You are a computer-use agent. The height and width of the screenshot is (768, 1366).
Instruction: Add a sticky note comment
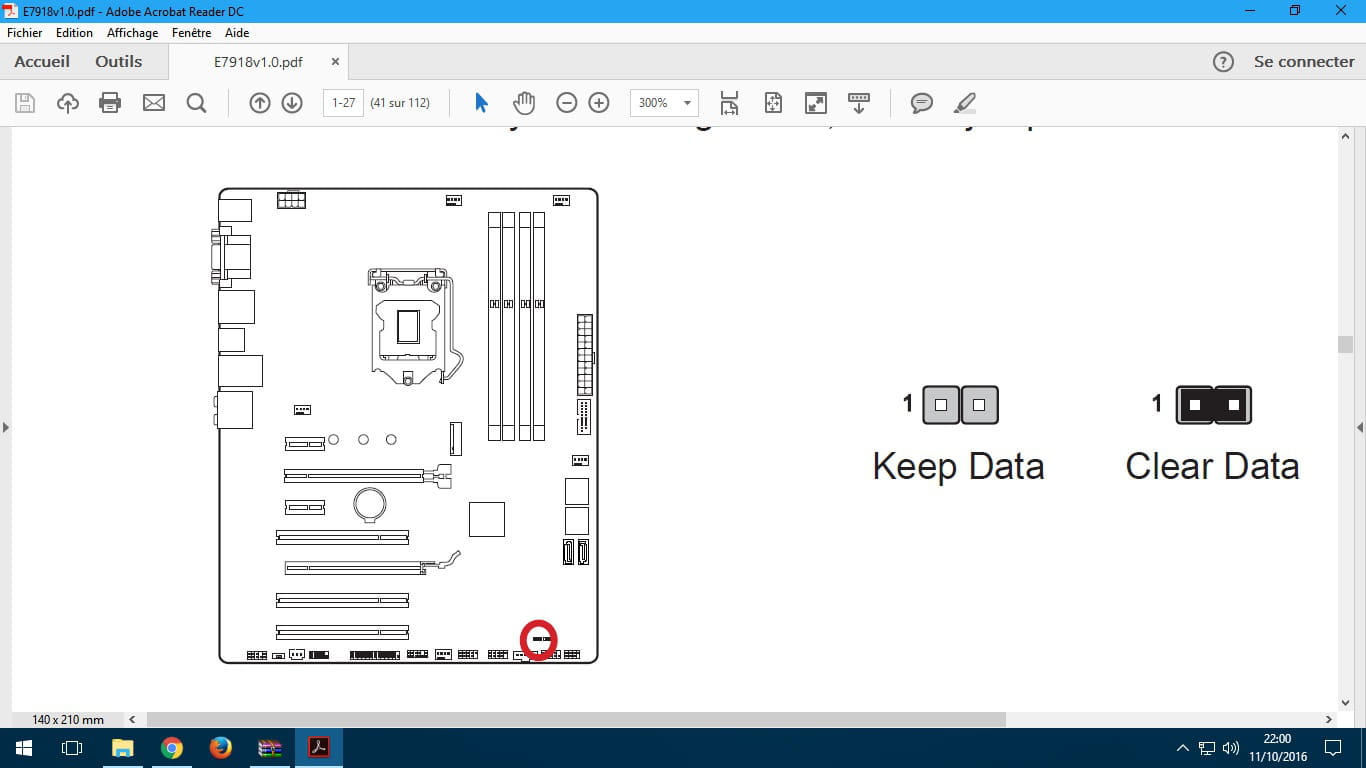point(921,103)
